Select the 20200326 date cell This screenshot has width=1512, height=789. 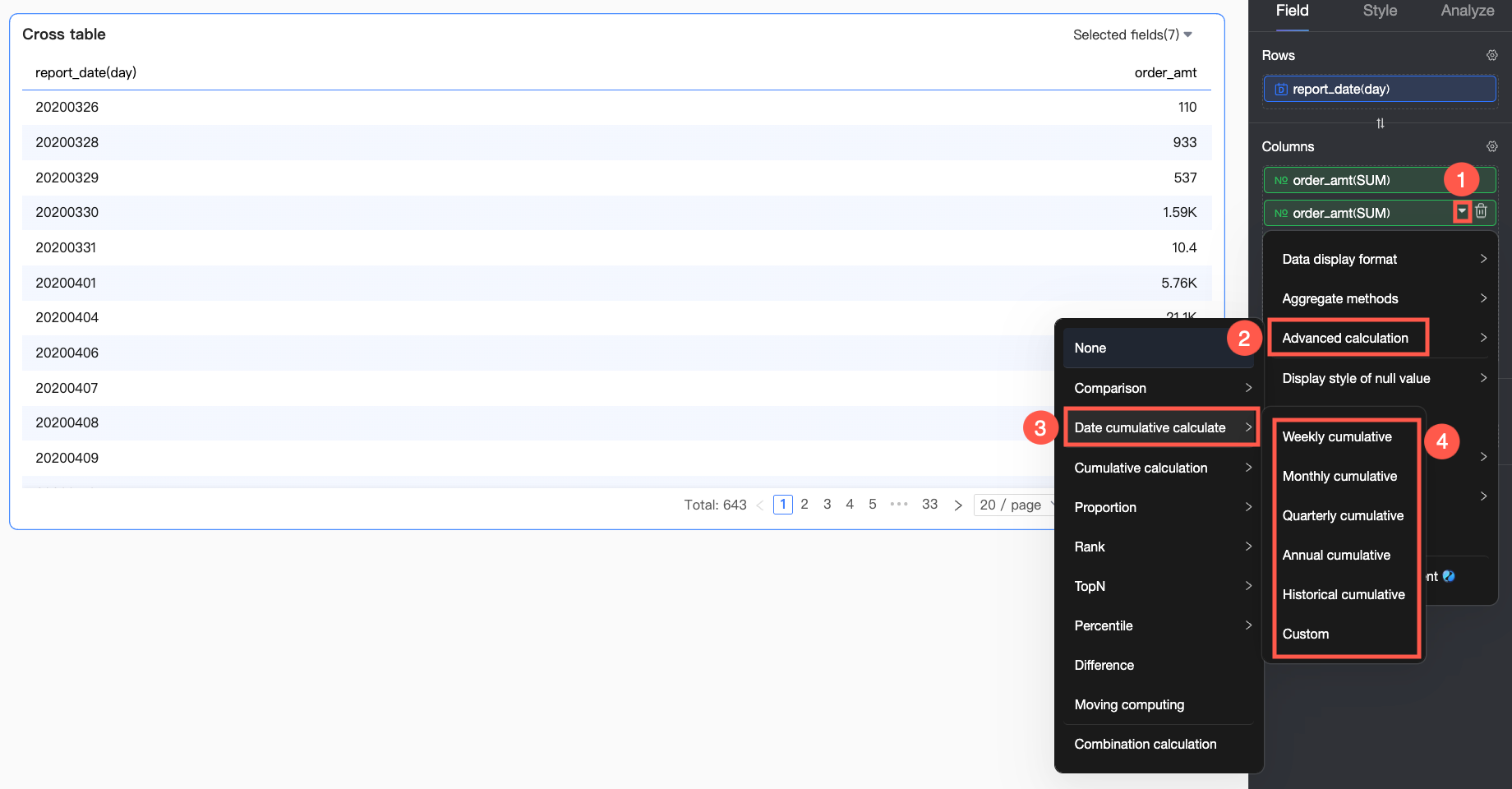[x=67, y=107]
